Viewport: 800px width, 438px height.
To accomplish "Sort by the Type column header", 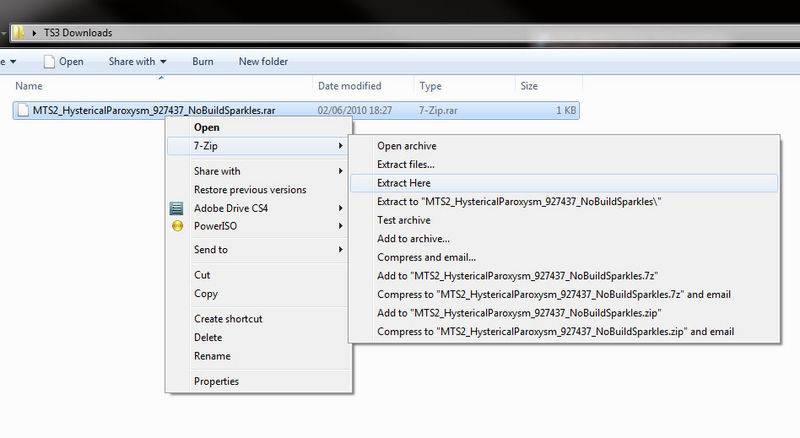I will coord(430,86).
